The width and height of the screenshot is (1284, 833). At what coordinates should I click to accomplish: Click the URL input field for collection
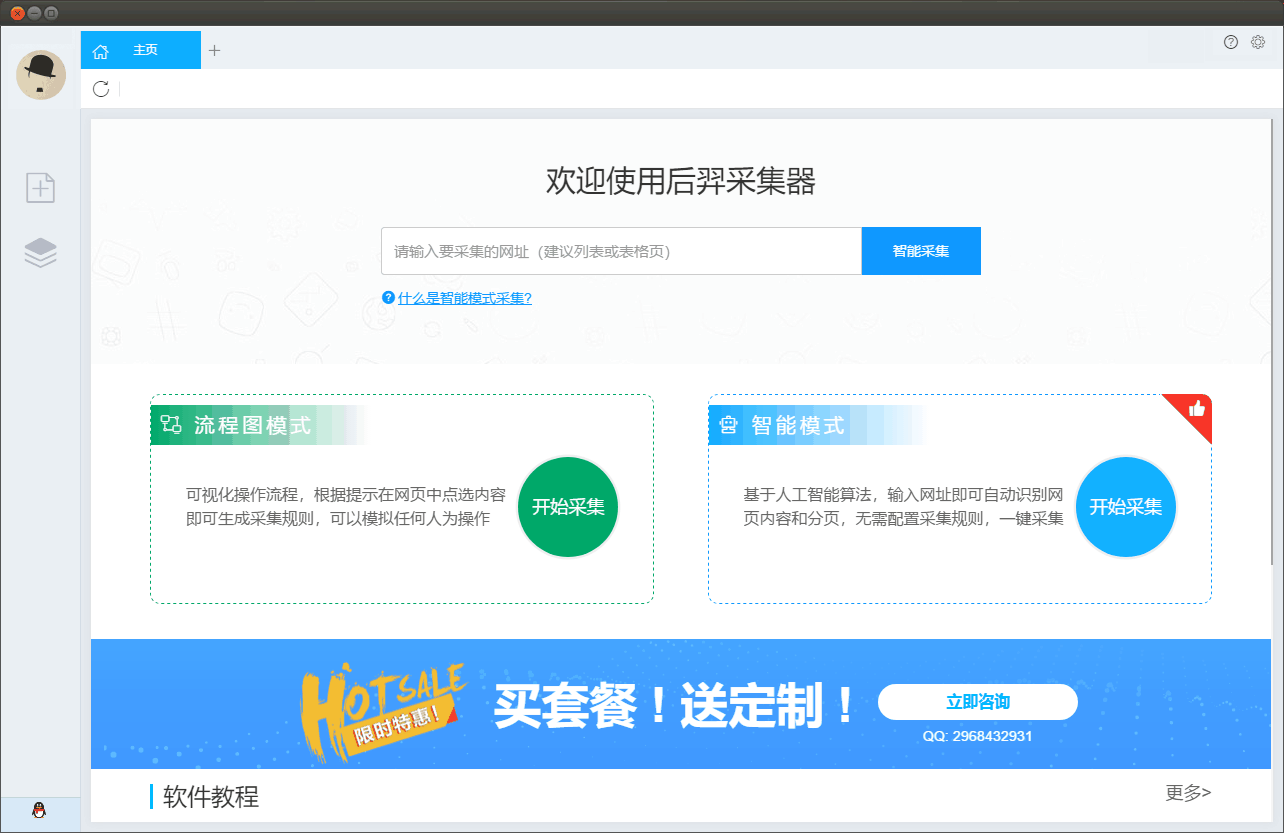[x=620, y=251]
